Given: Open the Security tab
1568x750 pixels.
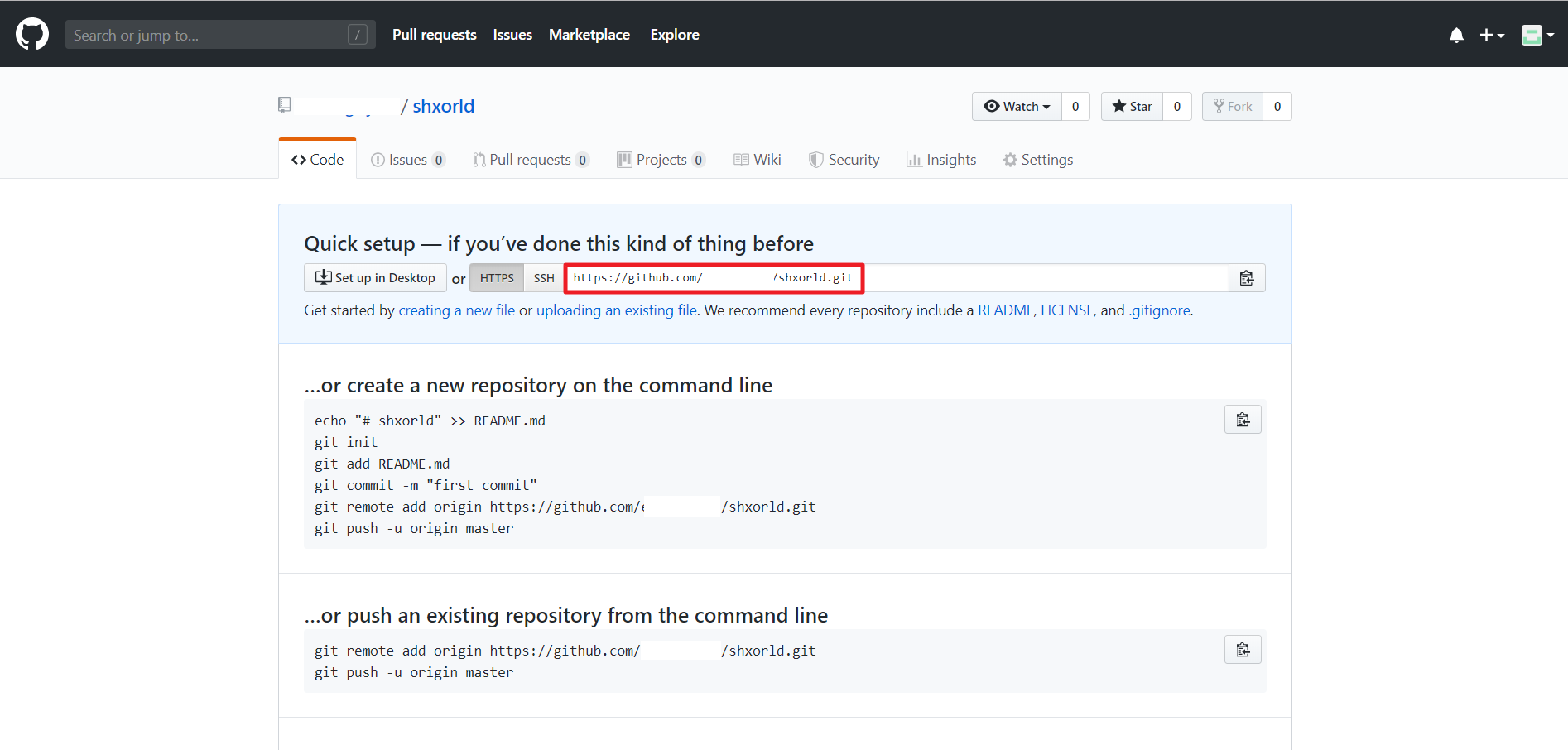Looking at the screenshot, I should tap(844, 160).
